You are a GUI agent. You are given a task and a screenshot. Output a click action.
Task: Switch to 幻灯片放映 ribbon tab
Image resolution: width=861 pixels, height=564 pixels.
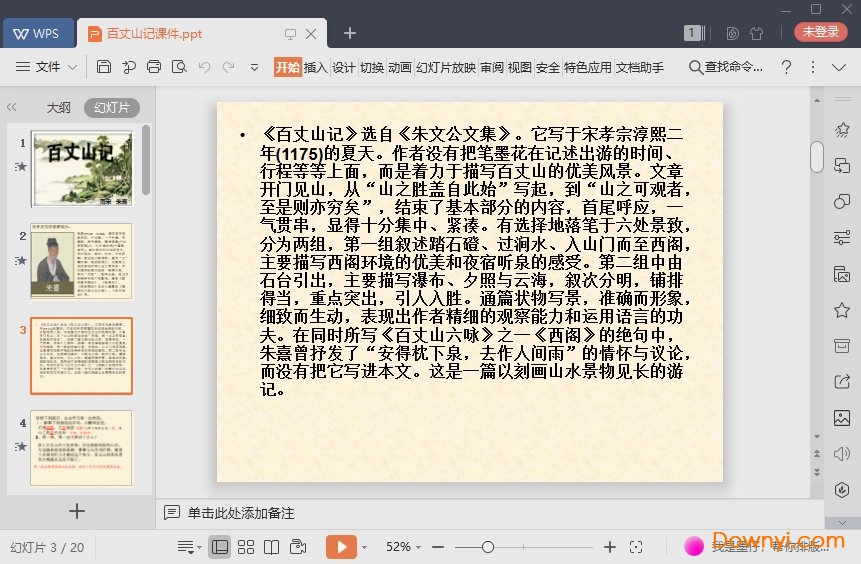445,67
